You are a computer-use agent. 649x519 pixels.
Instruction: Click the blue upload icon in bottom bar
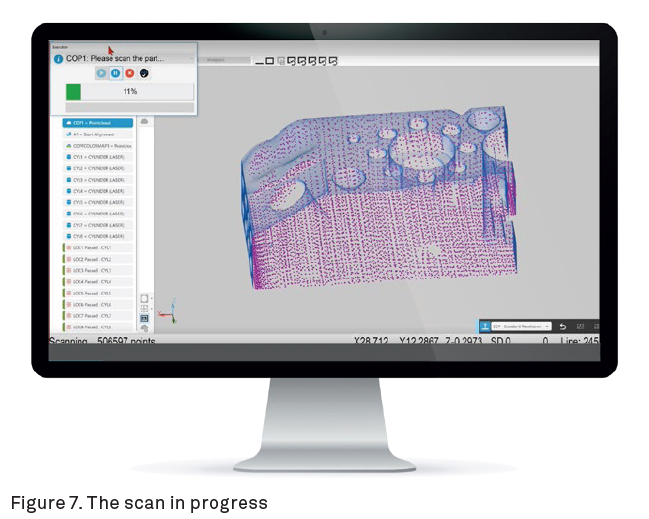pyautogui.click(x=484, y=327)
